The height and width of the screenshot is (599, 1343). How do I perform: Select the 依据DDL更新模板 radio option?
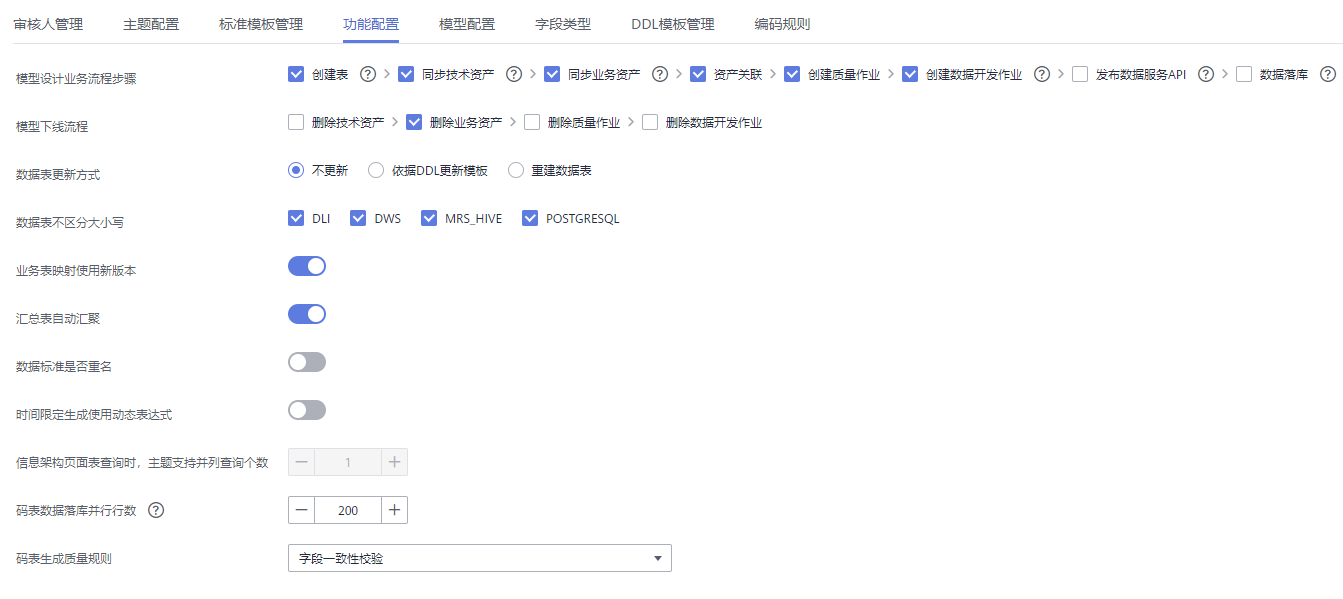click(x=376, y=170)
